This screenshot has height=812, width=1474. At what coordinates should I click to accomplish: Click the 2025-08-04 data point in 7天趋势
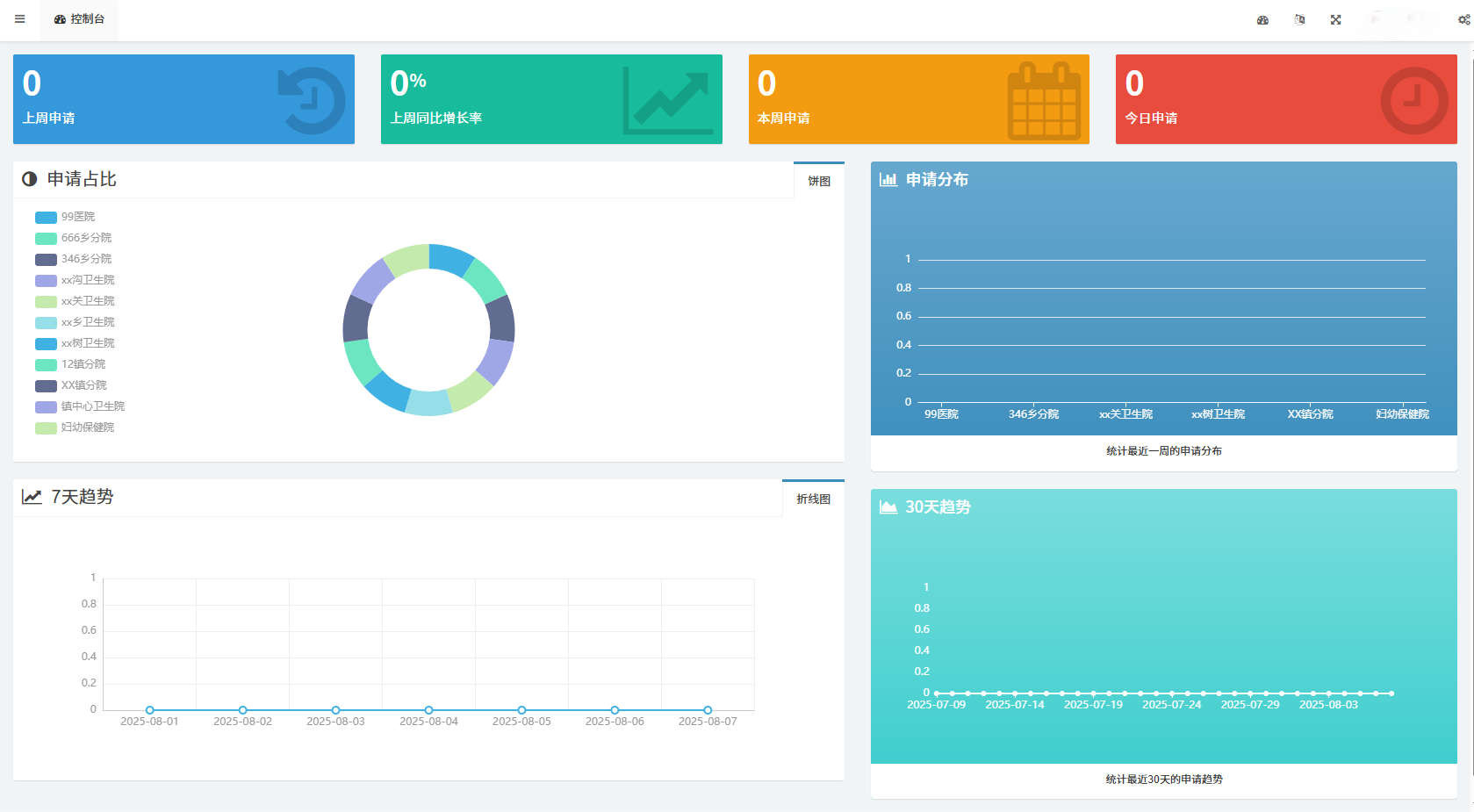coord(428,710)
